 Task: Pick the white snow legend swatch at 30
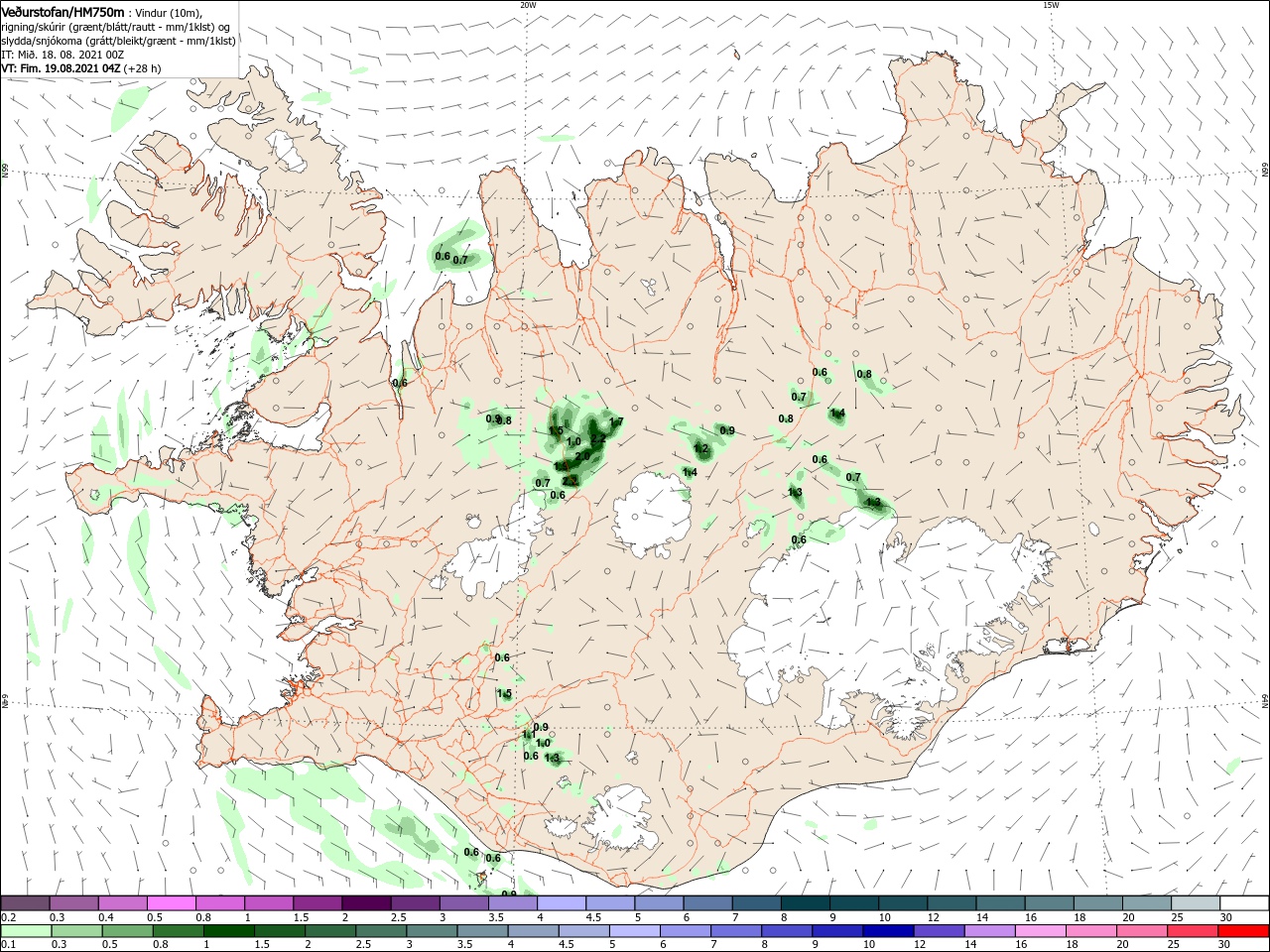1245,903
